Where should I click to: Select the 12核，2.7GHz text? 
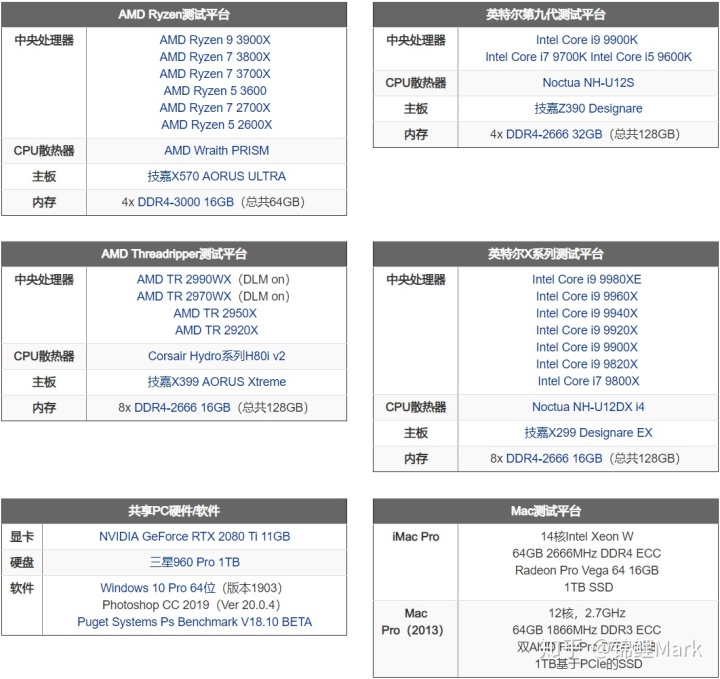tap(587, 613)
